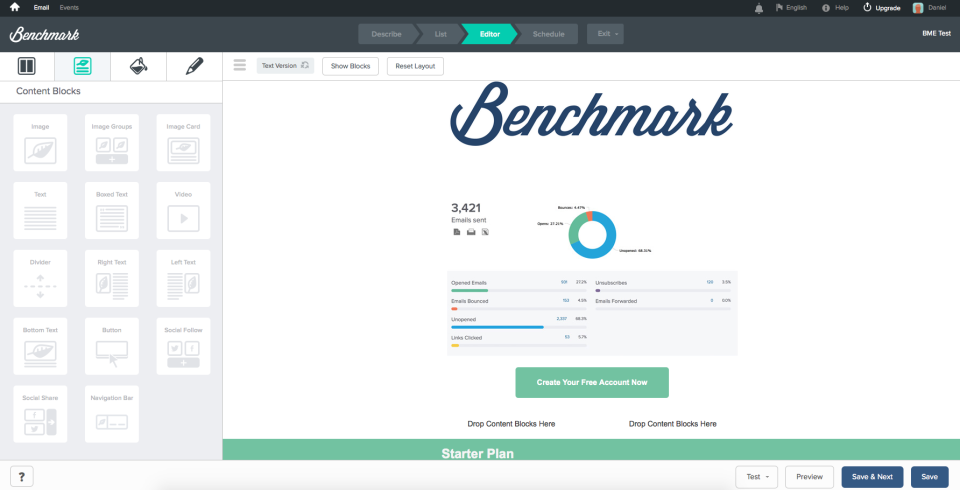The height and width of the screenshot is (490, 960).
Task: Click Save & Next button
Action: [x=872, y=477]
